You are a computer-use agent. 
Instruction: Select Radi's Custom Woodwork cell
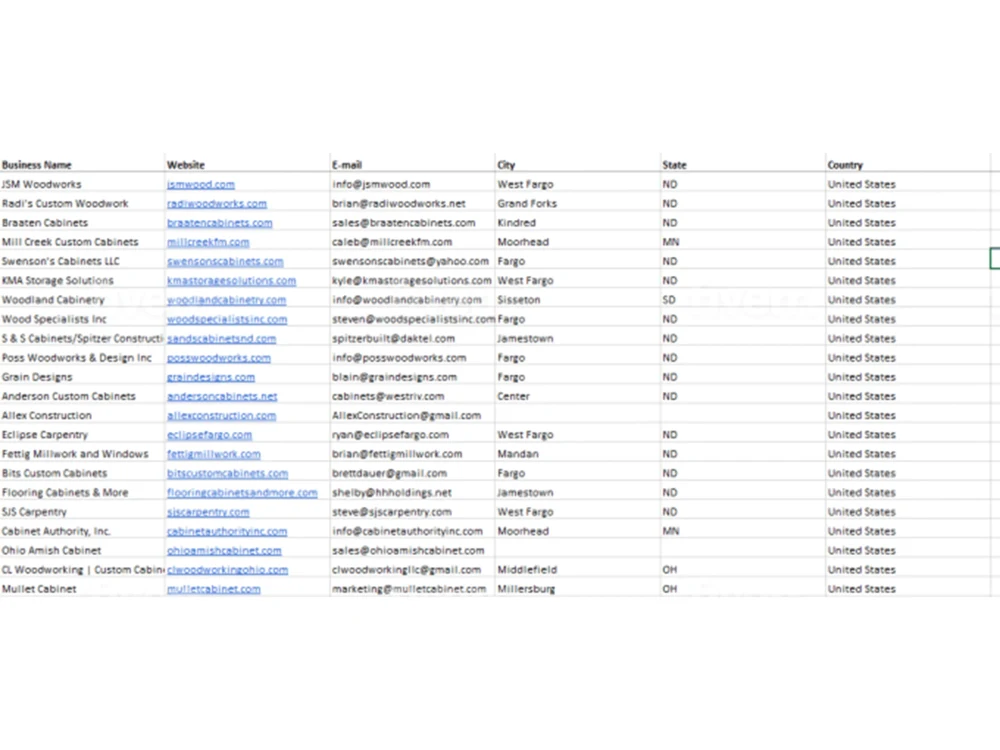pos(82,203)
